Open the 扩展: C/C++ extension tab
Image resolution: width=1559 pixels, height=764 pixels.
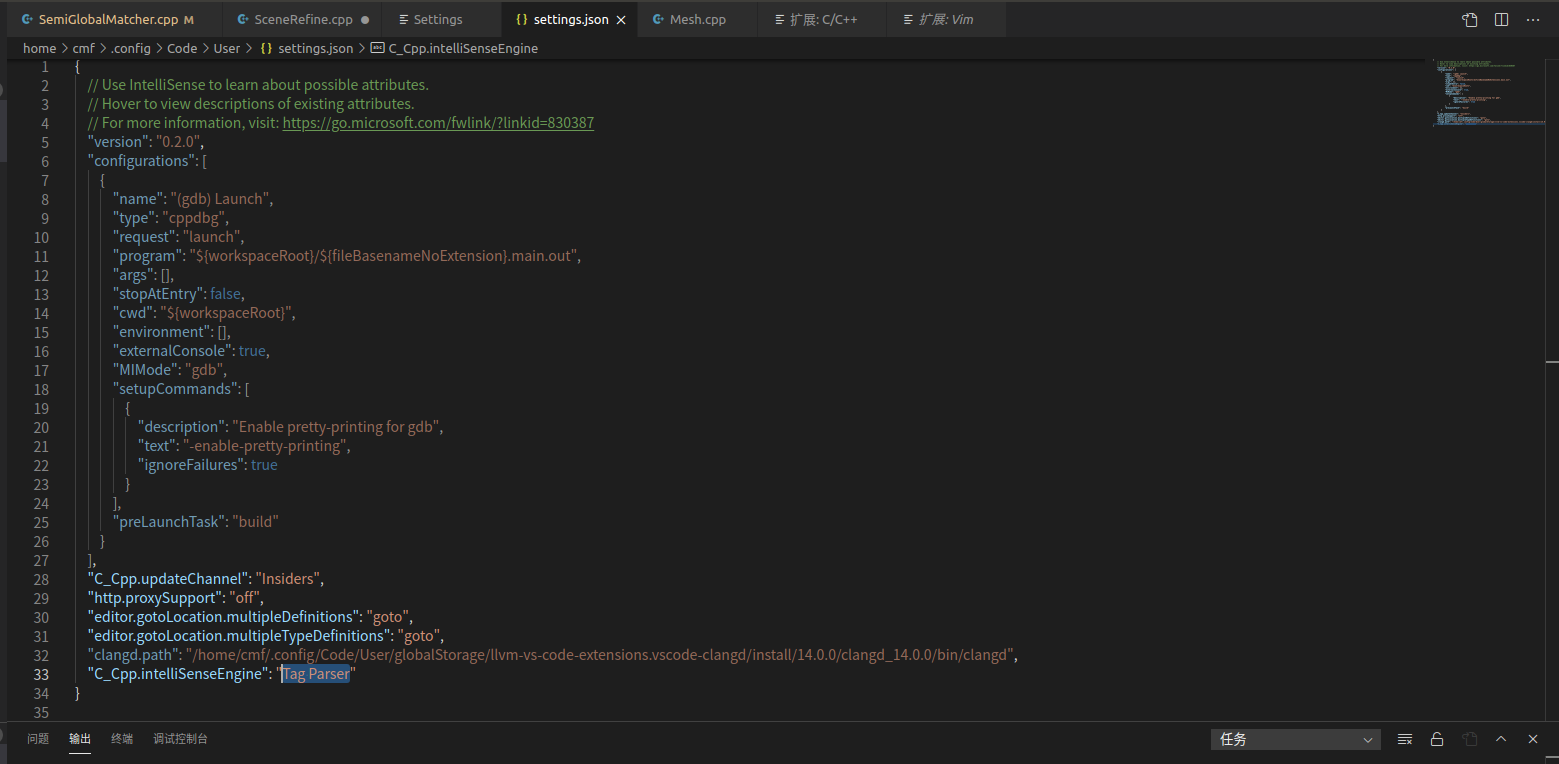822,20
